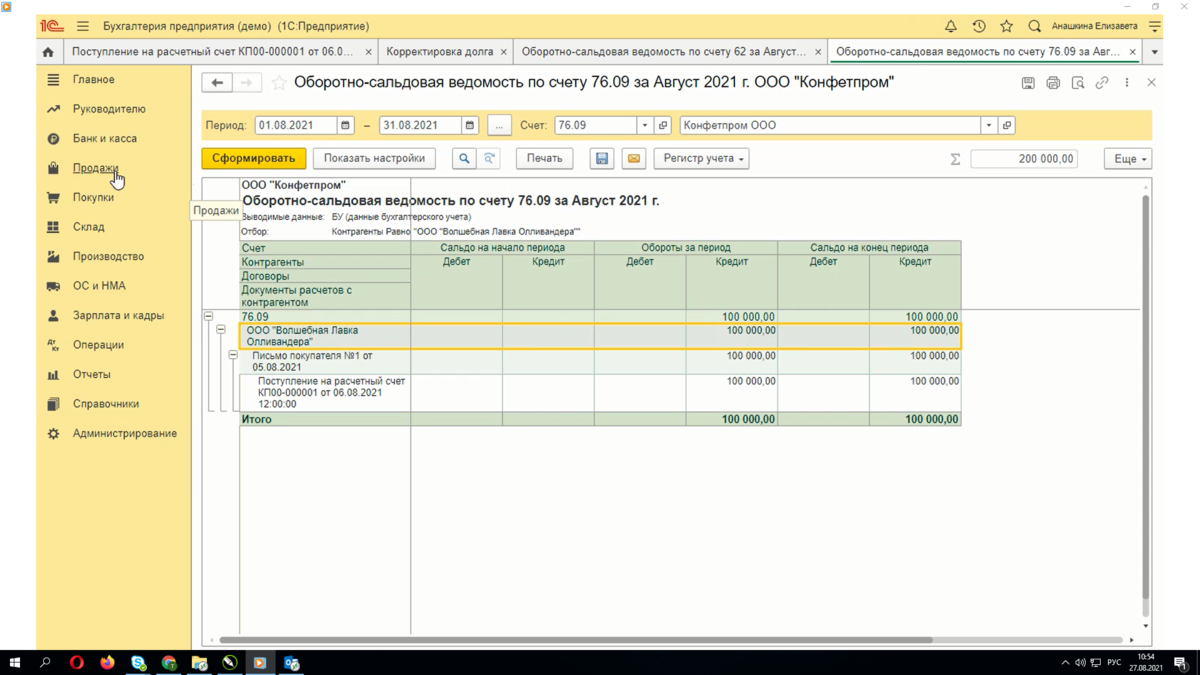Open the 1C main menu hamburger
The image size is (1200, 675).
[x=83, y=26]
